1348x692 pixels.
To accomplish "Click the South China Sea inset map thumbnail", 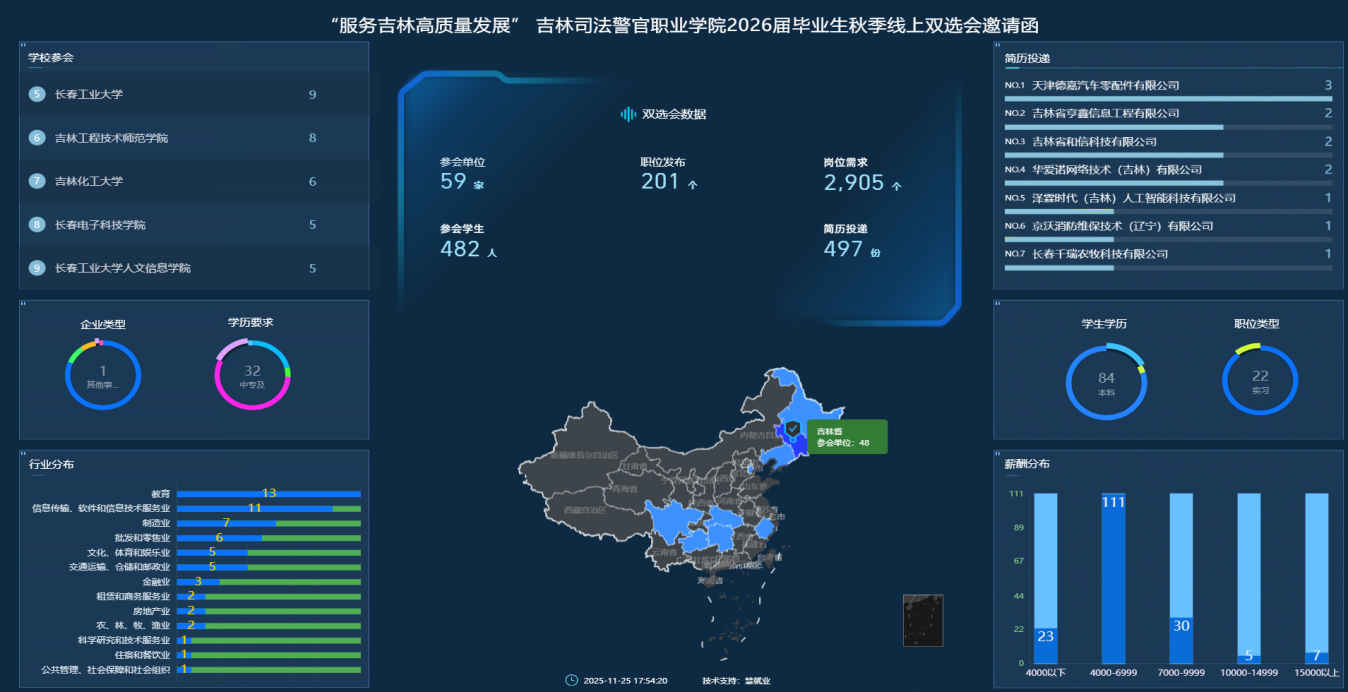I will tap(922, 620).
